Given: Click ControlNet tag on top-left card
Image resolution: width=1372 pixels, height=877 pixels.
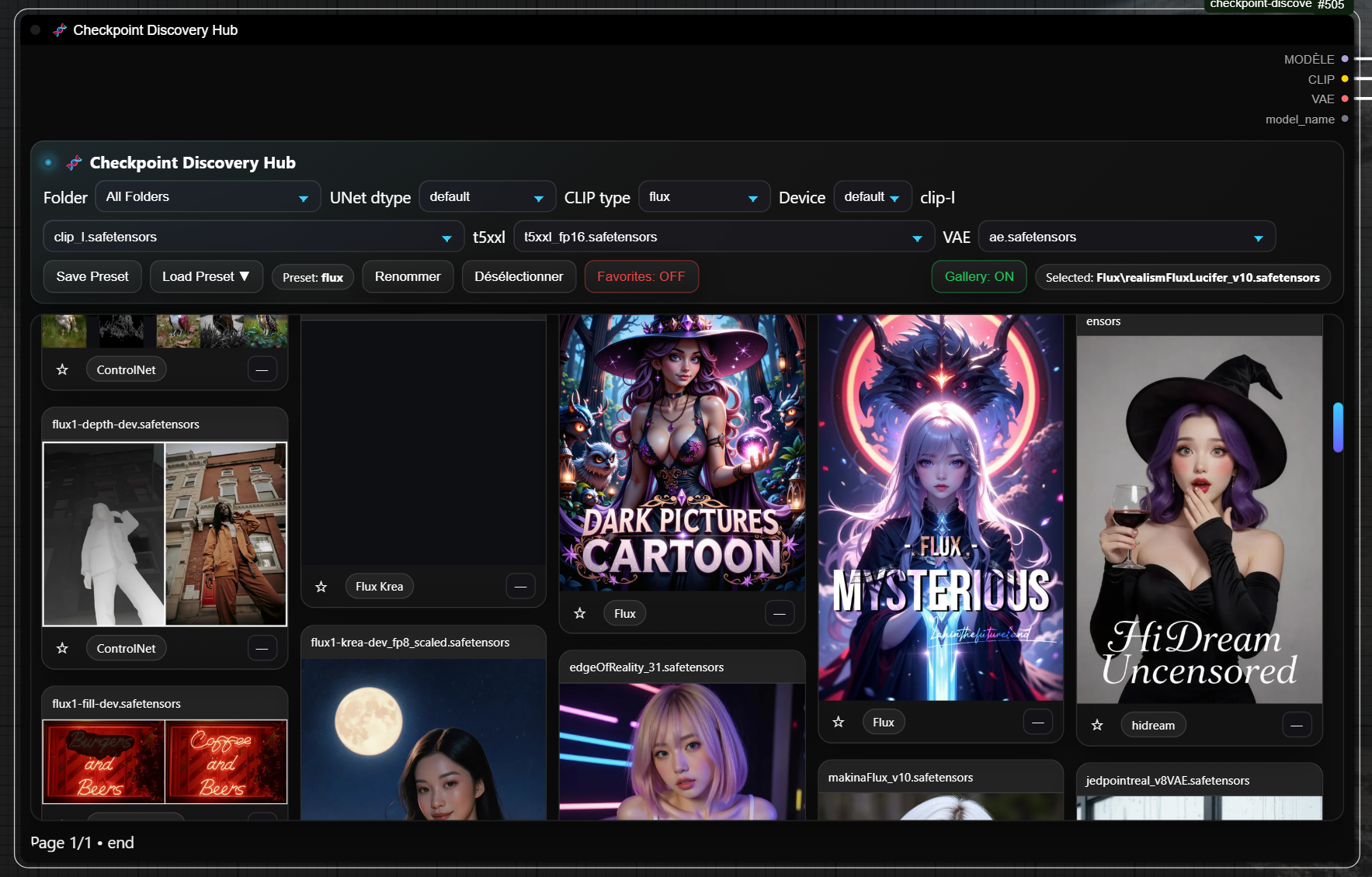Looking at the screenshot, I should (126, 369).
